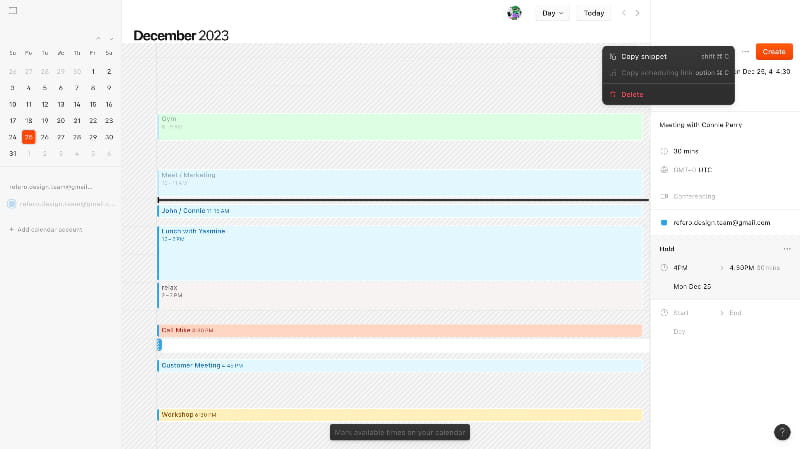This screenshot has width=800, height=449.
Task: Click the clock icon beside 4PM
Action: (664, 268)
